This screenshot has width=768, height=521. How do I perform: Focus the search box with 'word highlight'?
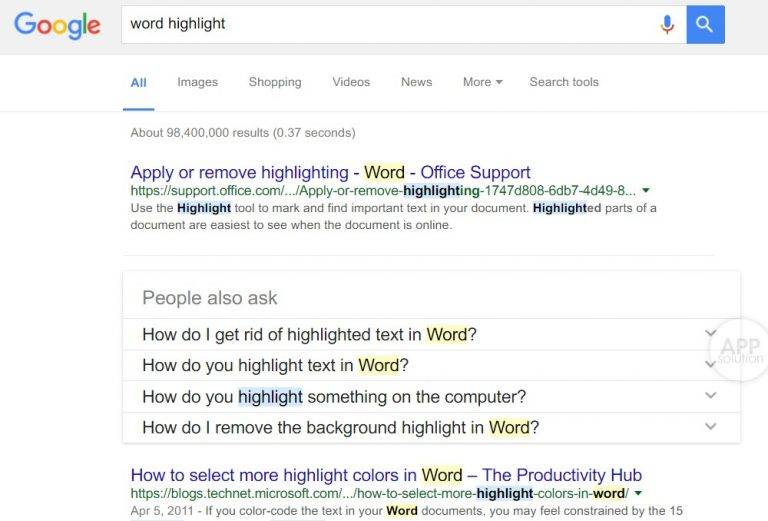[x=404, y=24]
